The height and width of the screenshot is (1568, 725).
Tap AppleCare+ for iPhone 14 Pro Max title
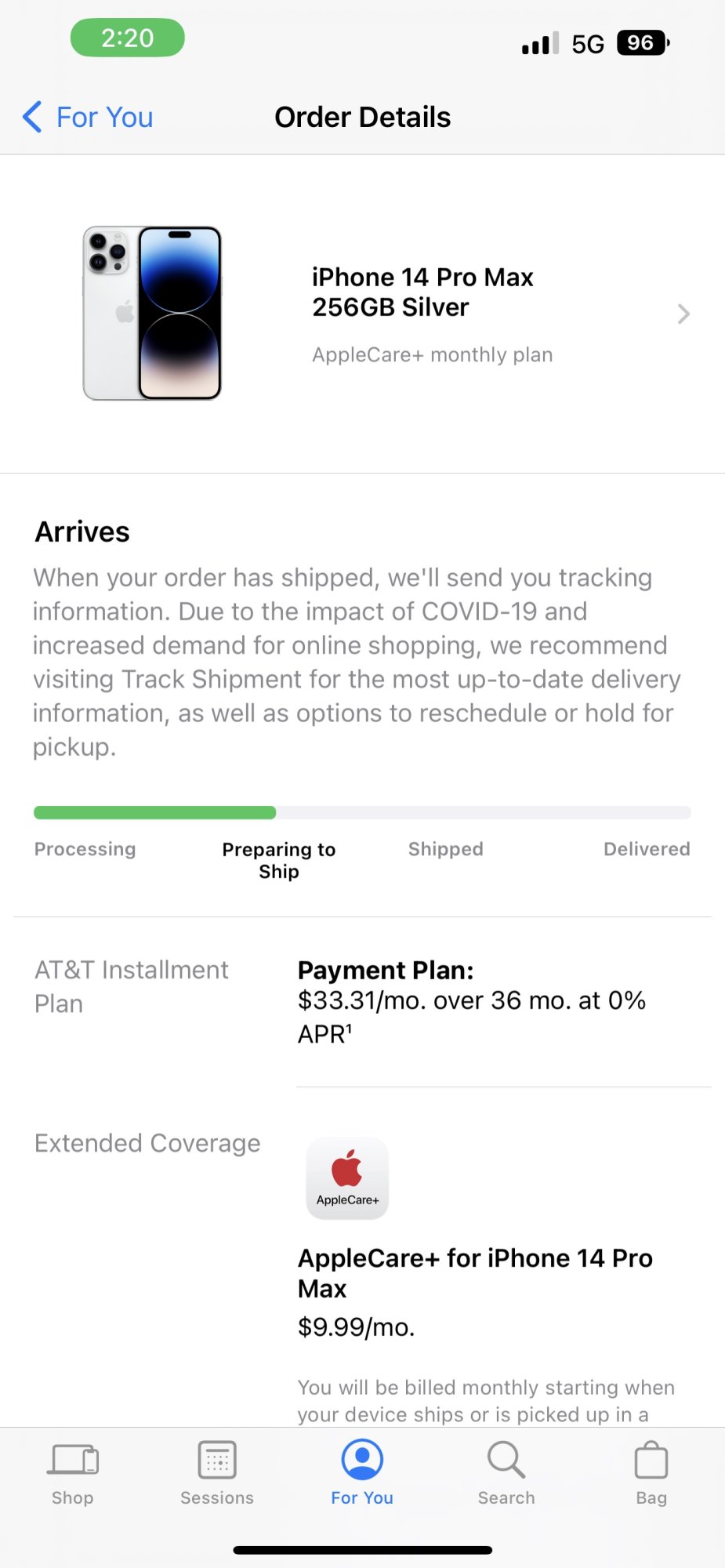click(475, 1273)
